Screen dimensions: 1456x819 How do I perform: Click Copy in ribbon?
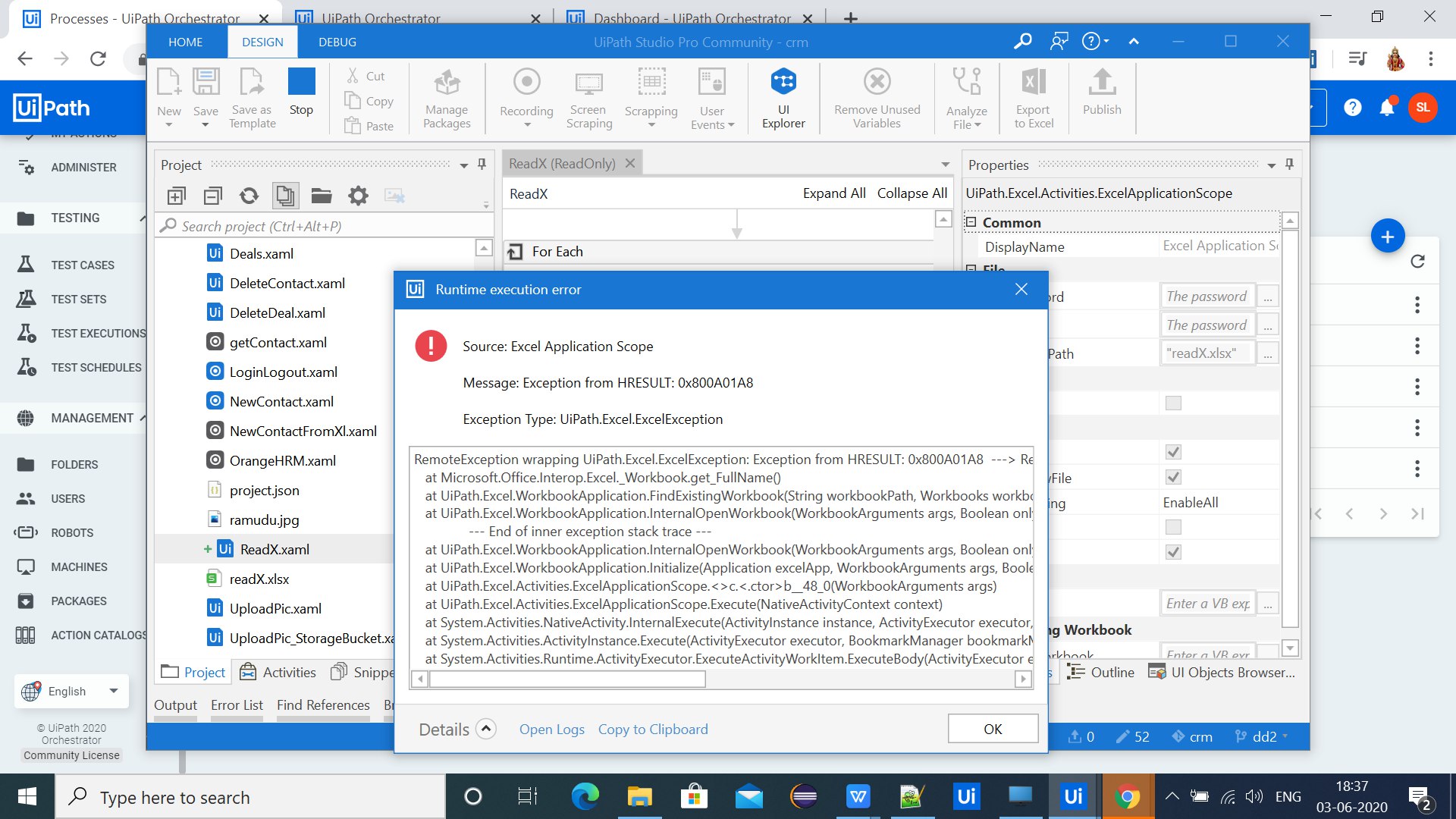click(369, 101)
